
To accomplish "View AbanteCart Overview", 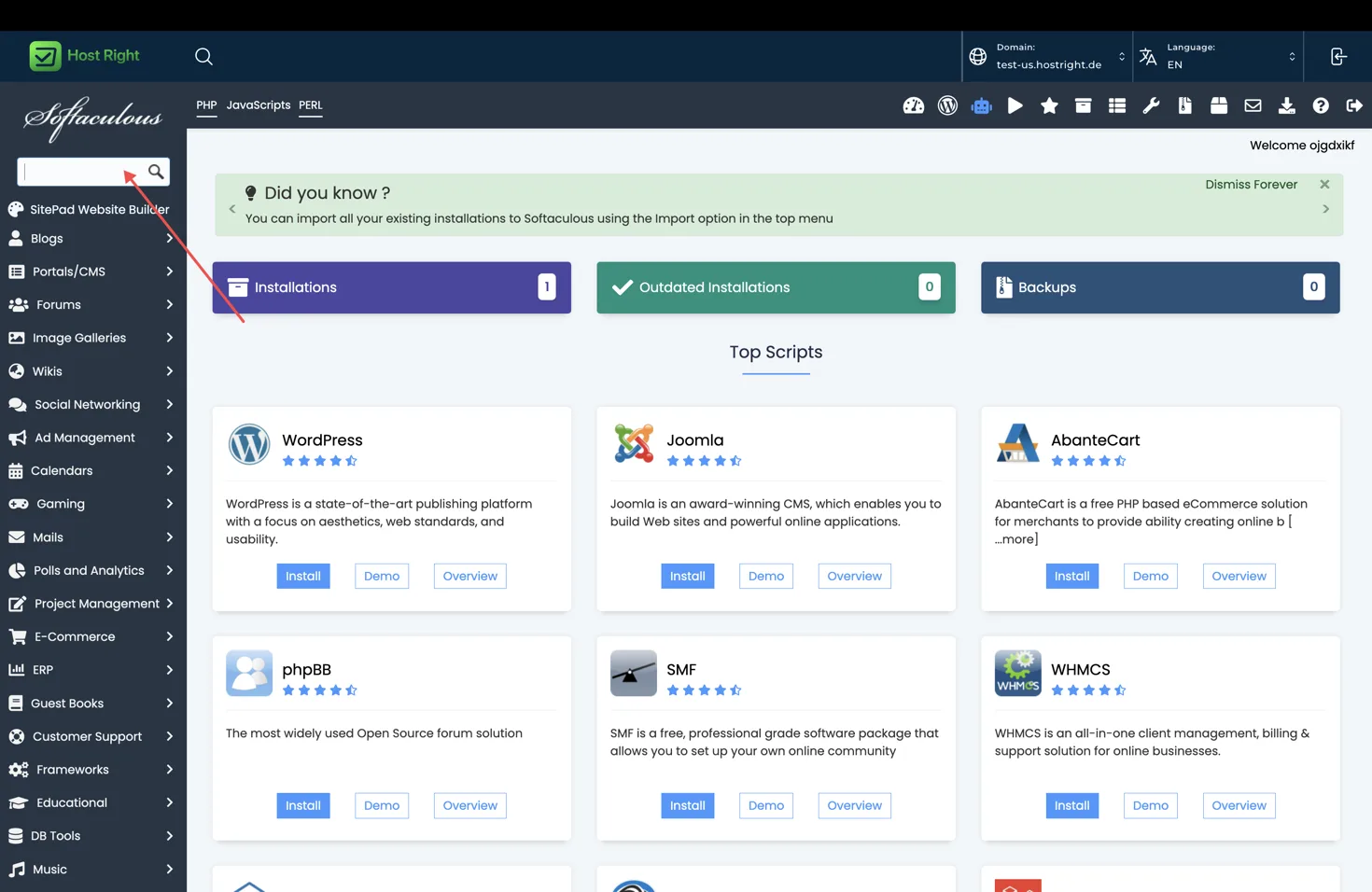I will tap(1239, 577).
